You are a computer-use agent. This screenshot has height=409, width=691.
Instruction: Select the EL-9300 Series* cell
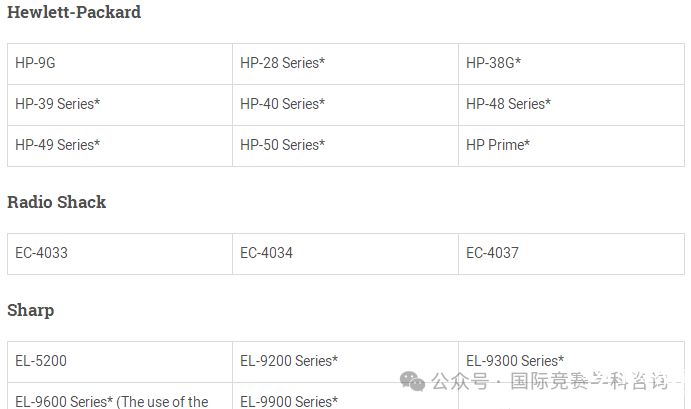point(572,362)
